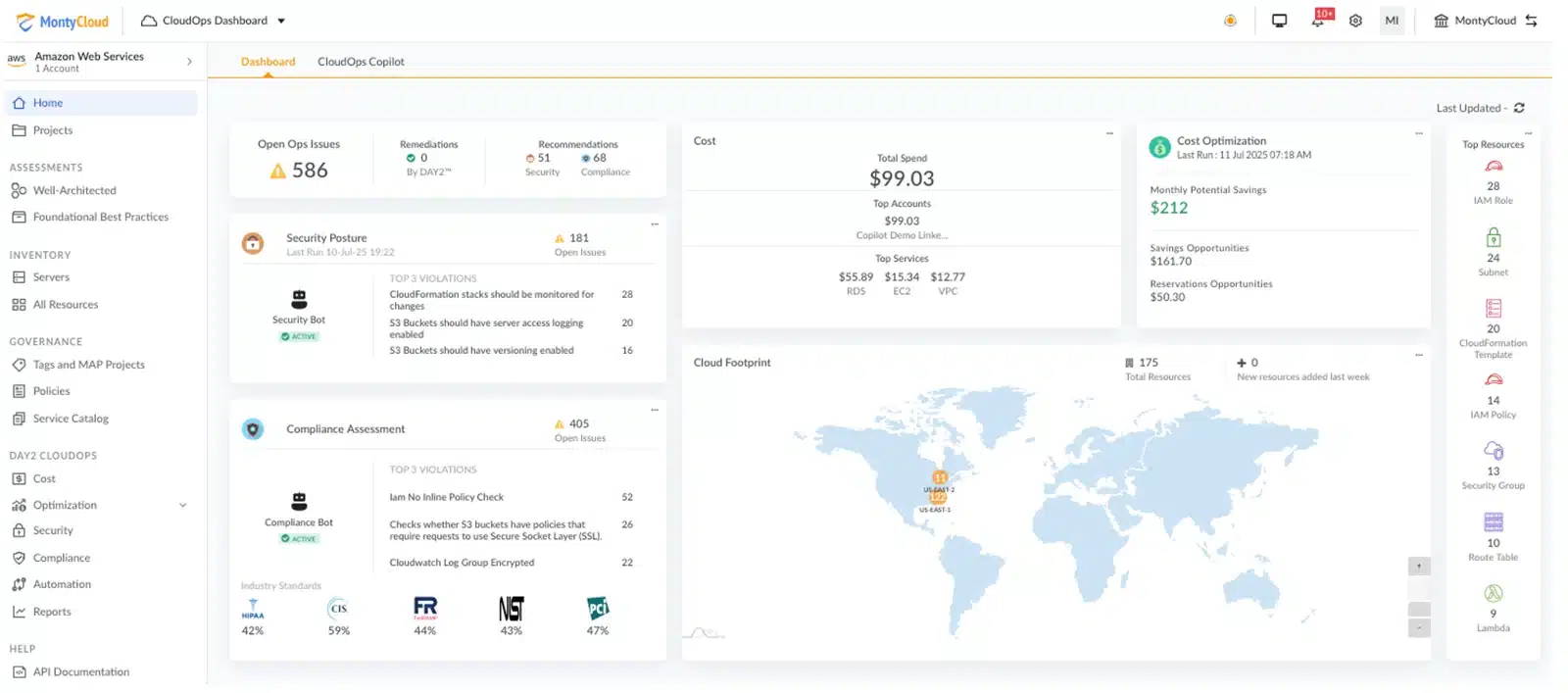Viewport: 1568px width, 693px height.
Task: Select the PCI industry standard logo
Action: (597, 609)
